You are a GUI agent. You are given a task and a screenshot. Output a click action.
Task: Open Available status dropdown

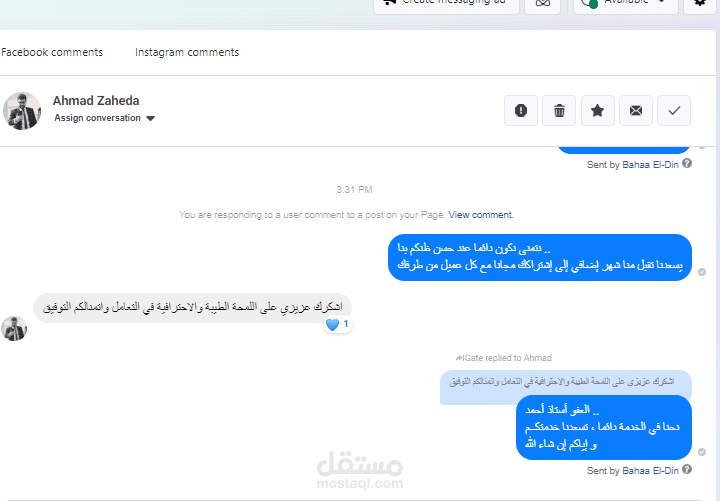tap(626, 3)
